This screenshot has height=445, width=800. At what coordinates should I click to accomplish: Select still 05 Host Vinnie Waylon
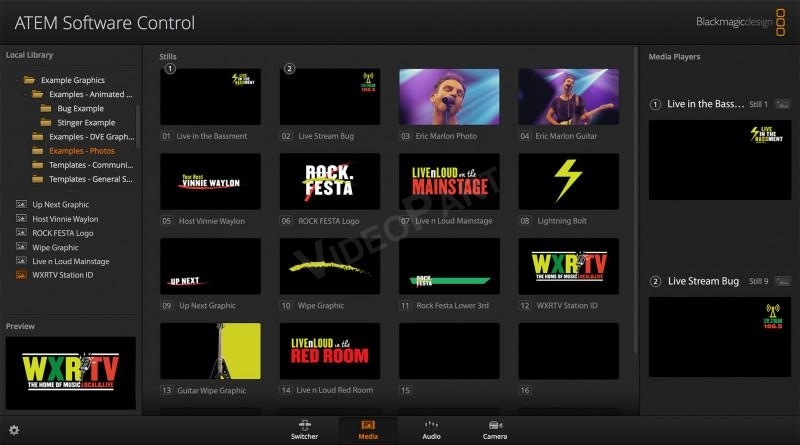(x=210, y=182)
